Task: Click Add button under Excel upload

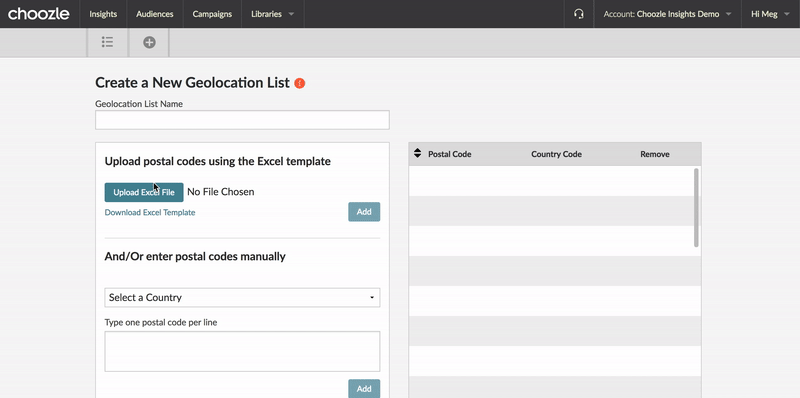Action: click(364, 212)
